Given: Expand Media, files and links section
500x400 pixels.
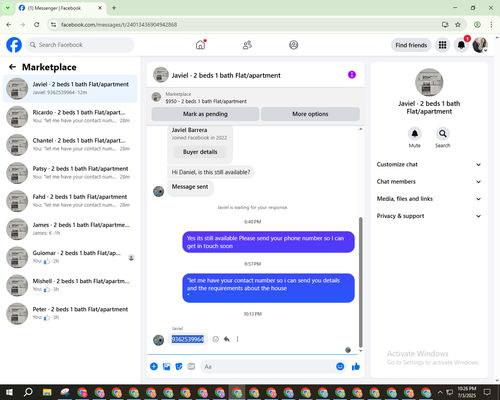Looking at the screenshot, I should coord(429,199).
